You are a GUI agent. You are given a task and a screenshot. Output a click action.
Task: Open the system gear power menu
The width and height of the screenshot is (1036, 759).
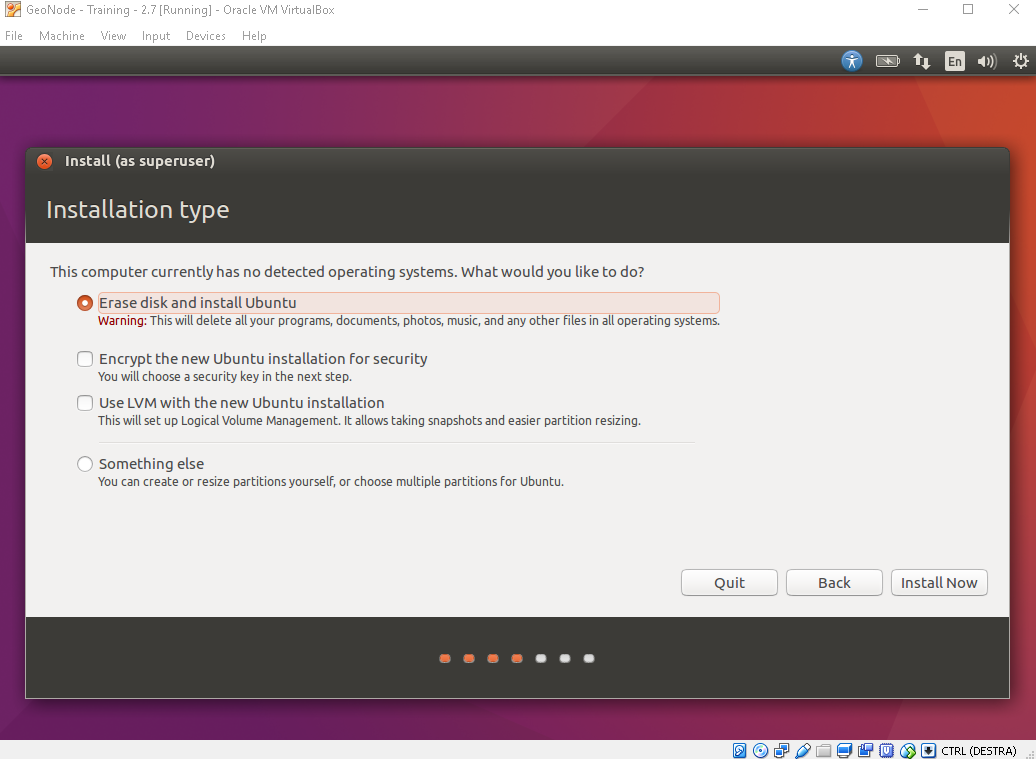(x=1021, y=61)
